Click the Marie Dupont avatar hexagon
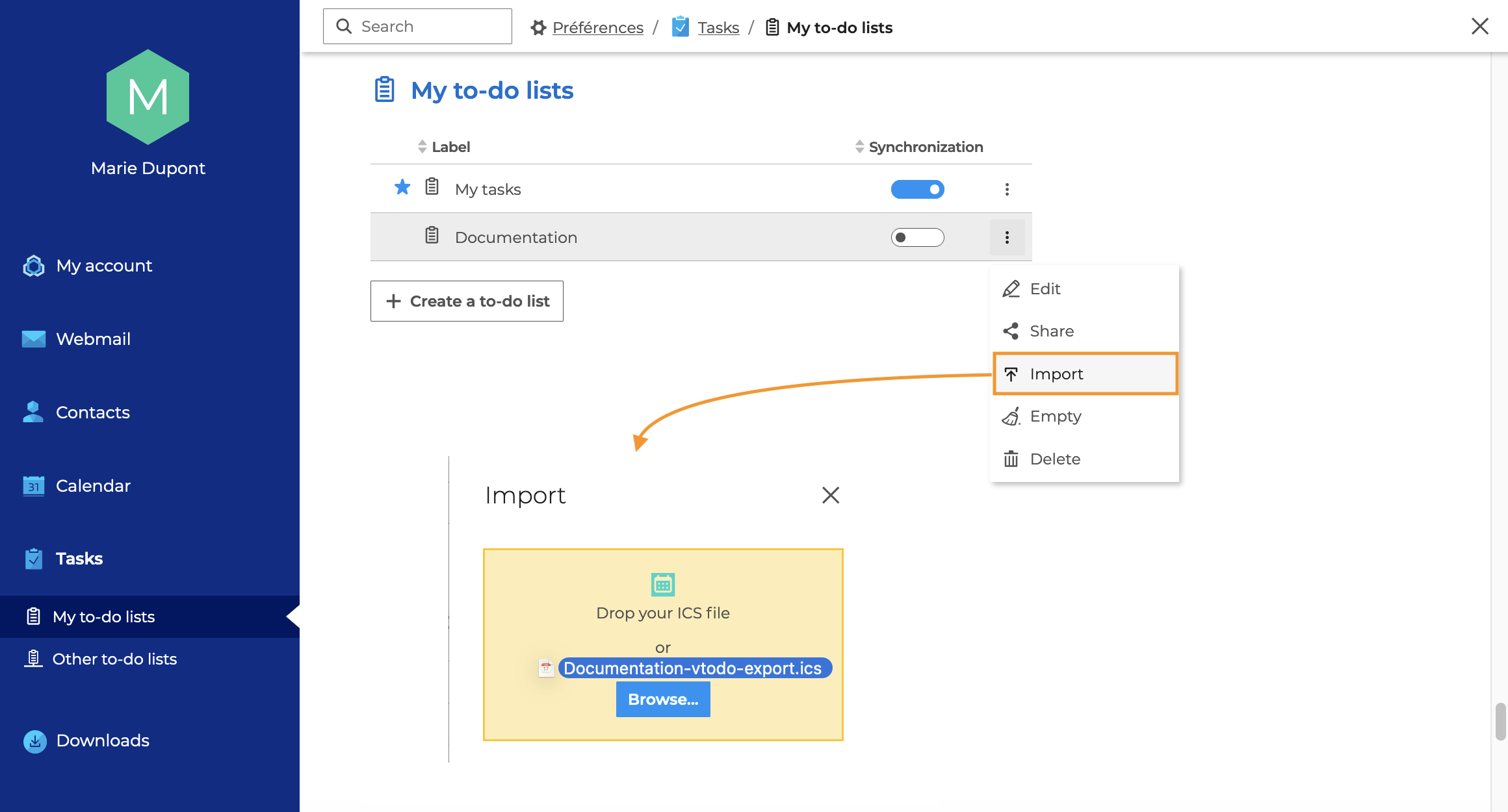The height and width of the screenshot is (812, 1508). pos(148,97)
